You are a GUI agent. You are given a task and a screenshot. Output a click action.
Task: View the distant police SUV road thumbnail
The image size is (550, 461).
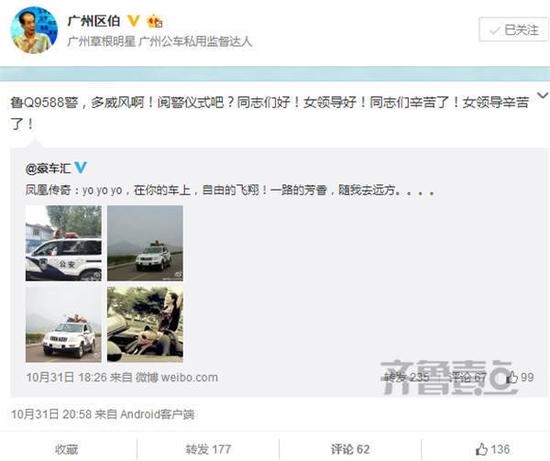click(145, 243)
